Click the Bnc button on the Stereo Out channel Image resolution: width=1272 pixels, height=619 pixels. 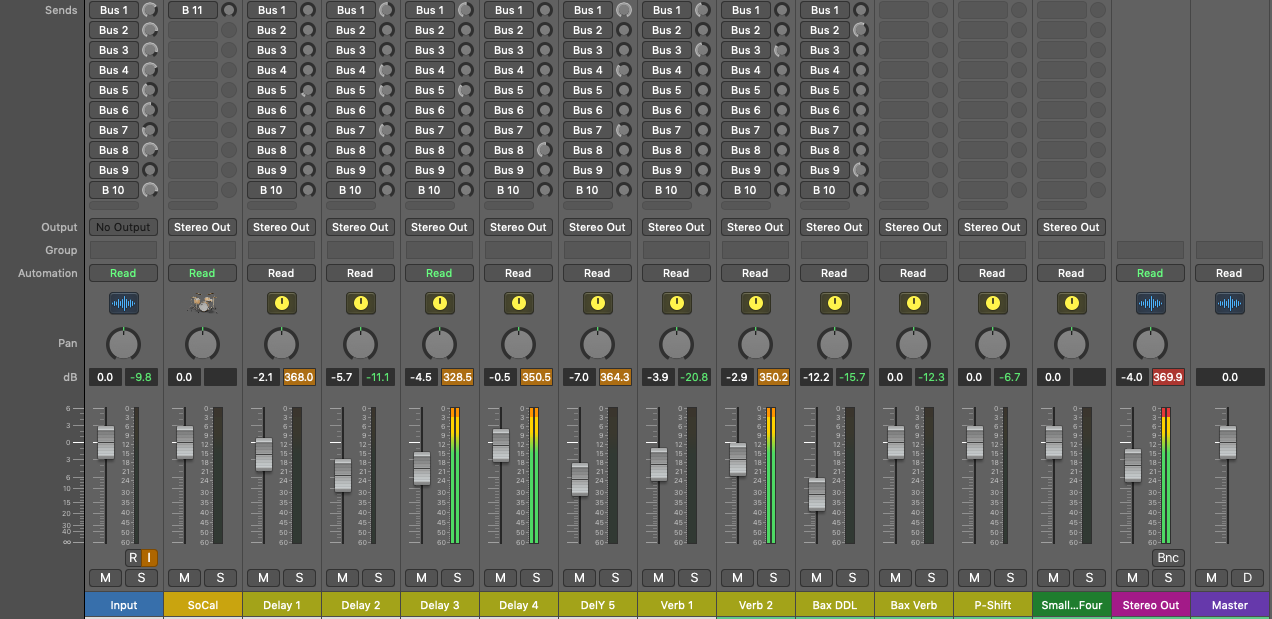[1168, 558]
